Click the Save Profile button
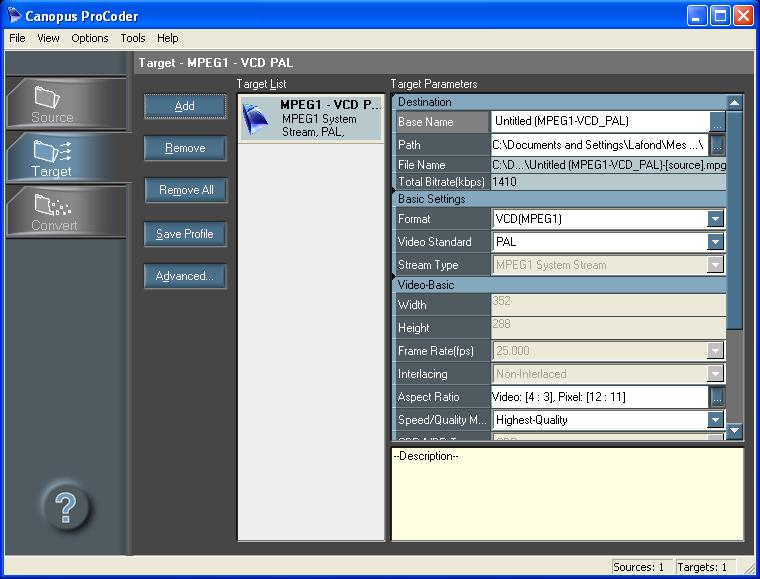This screenshot has width=760, height=579. pyautogui.click(x=185, y=235)
